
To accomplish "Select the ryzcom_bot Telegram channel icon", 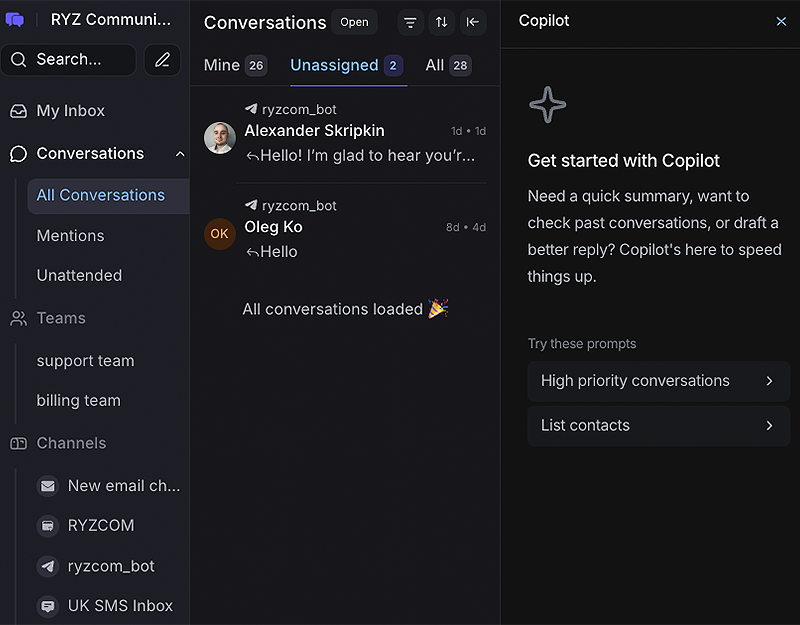I will (48, 566).
